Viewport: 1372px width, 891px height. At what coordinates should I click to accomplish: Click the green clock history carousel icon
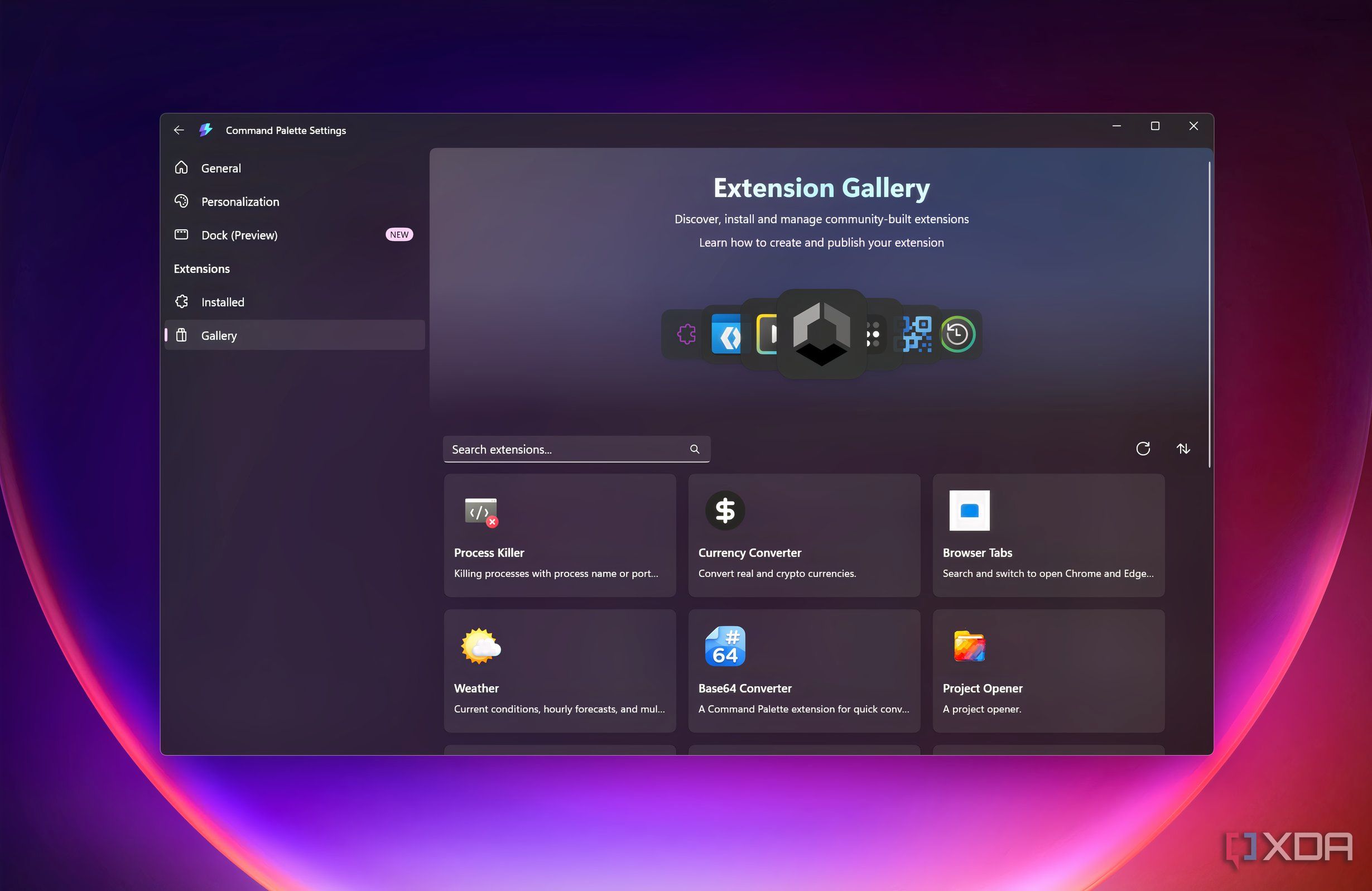(x=958, y=334)
